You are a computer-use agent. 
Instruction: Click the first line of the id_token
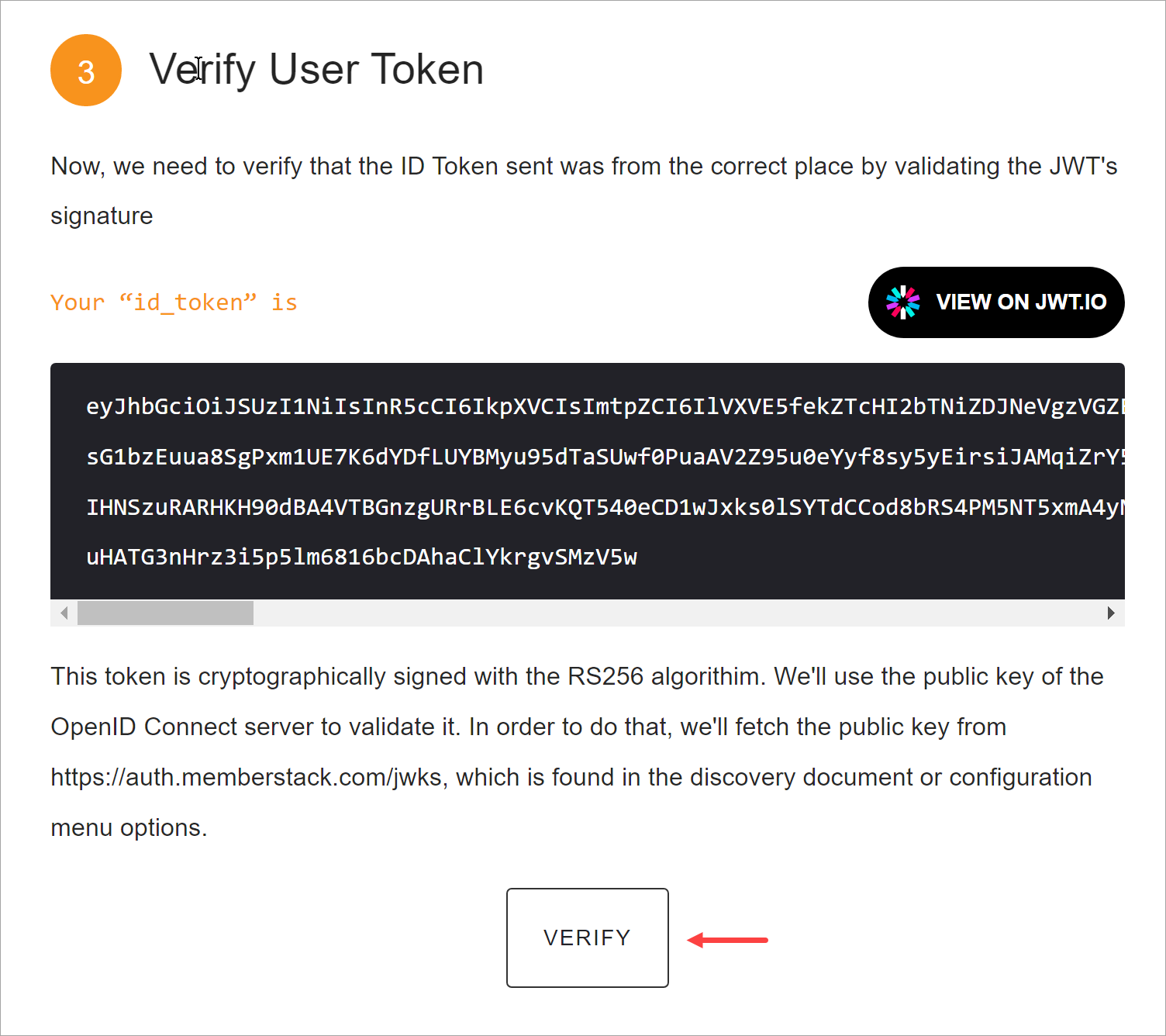point(605,406)
